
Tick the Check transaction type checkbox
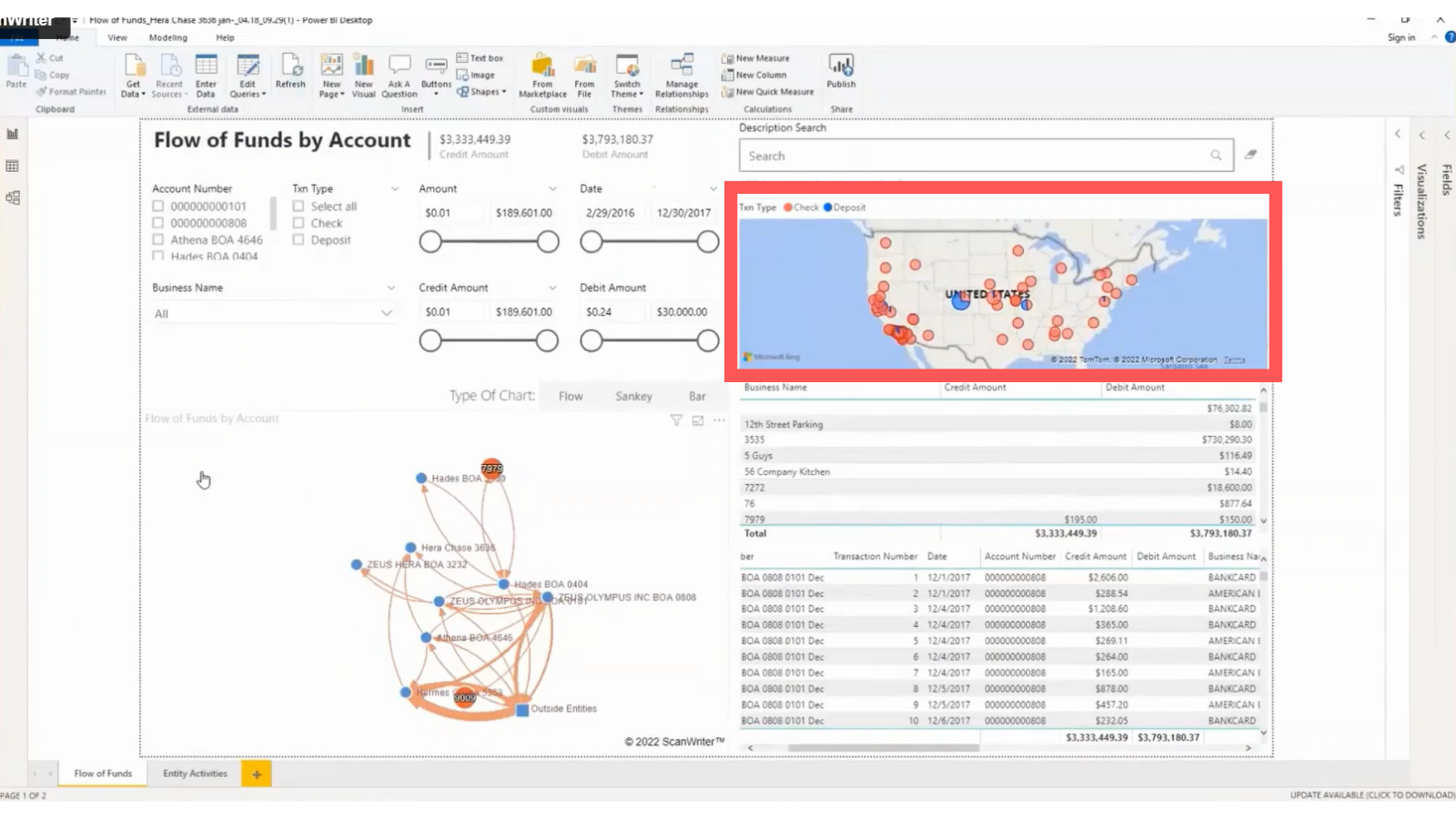tap(298, 223)
